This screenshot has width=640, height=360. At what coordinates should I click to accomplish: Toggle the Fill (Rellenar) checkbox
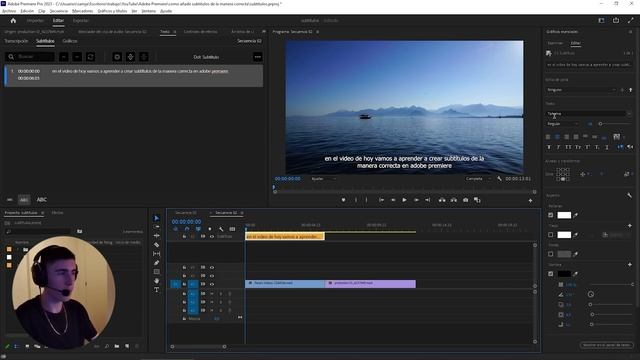(551, 215)
